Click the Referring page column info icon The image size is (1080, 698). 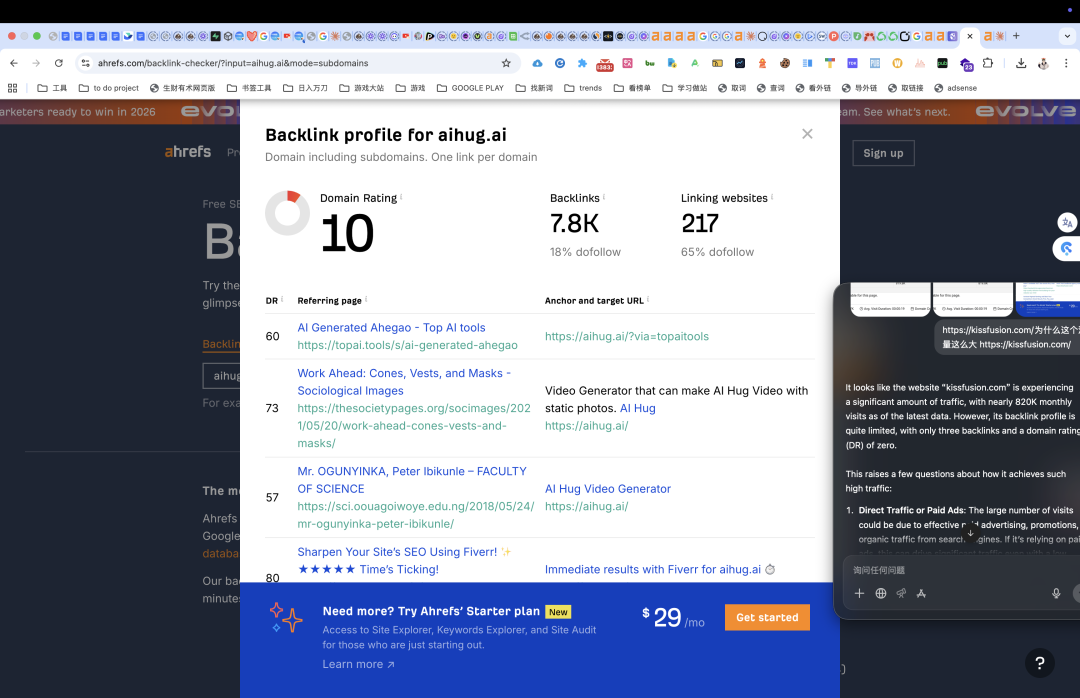(x=366, y=299)
